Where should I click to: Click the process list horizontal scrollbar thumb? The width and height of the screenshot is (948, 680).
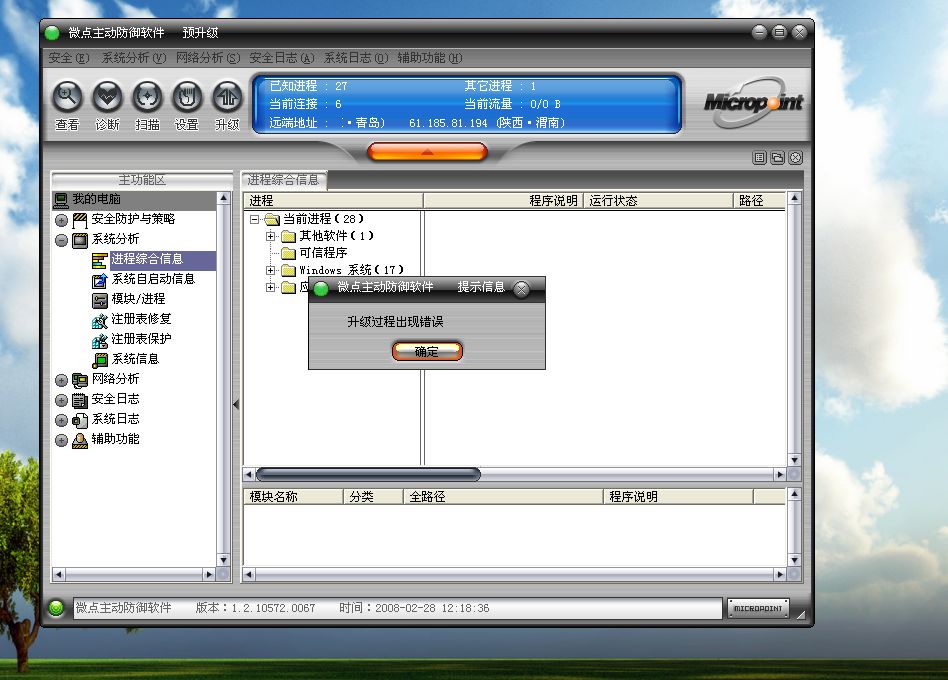coord(368,474)
